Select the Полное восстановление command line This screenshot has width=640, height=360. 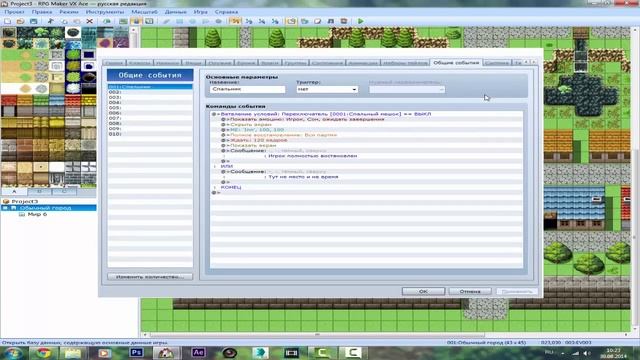(366, 135)
